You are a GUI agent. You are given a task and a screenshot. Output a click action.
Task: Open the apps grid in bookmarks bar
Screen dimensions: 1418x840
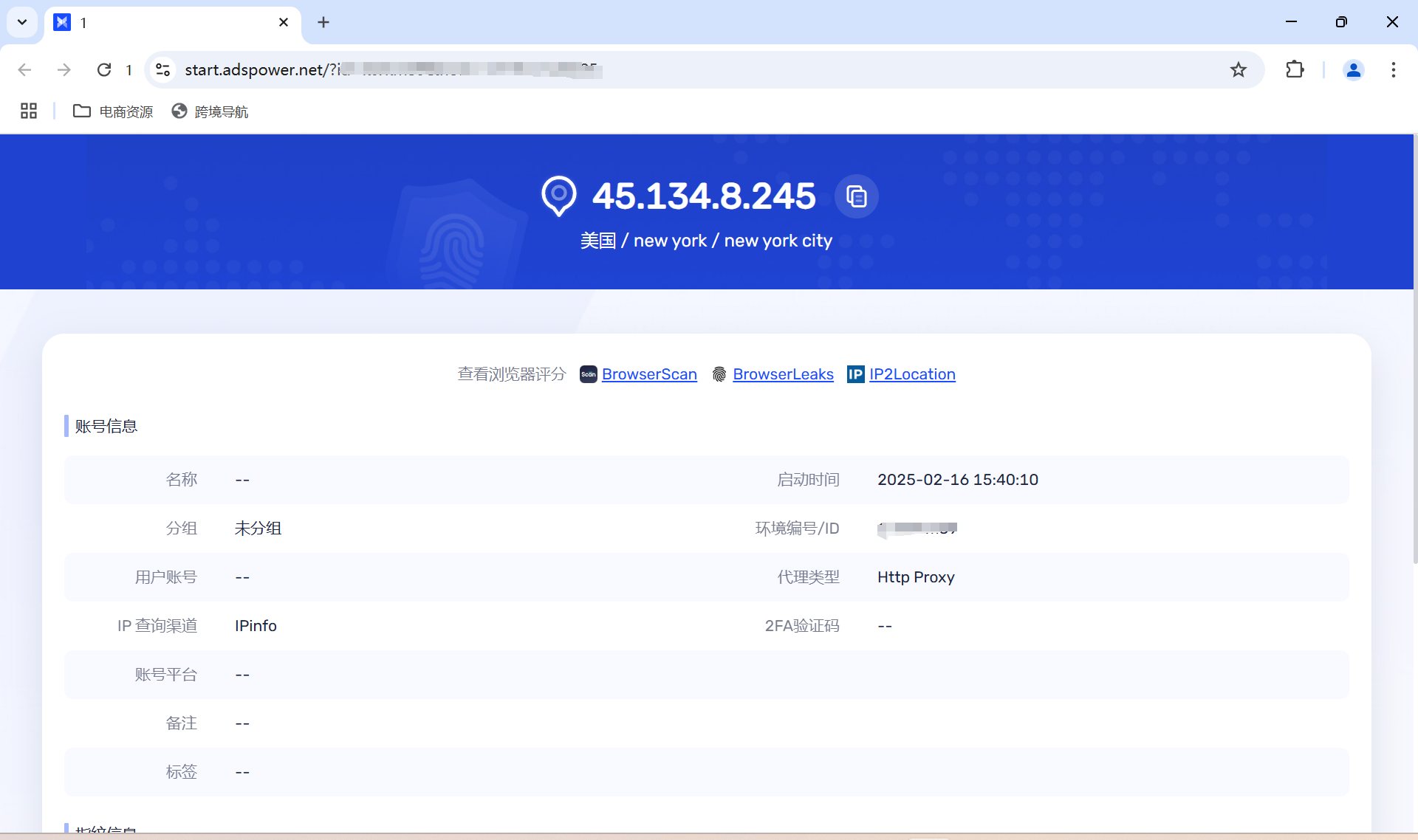29,111
